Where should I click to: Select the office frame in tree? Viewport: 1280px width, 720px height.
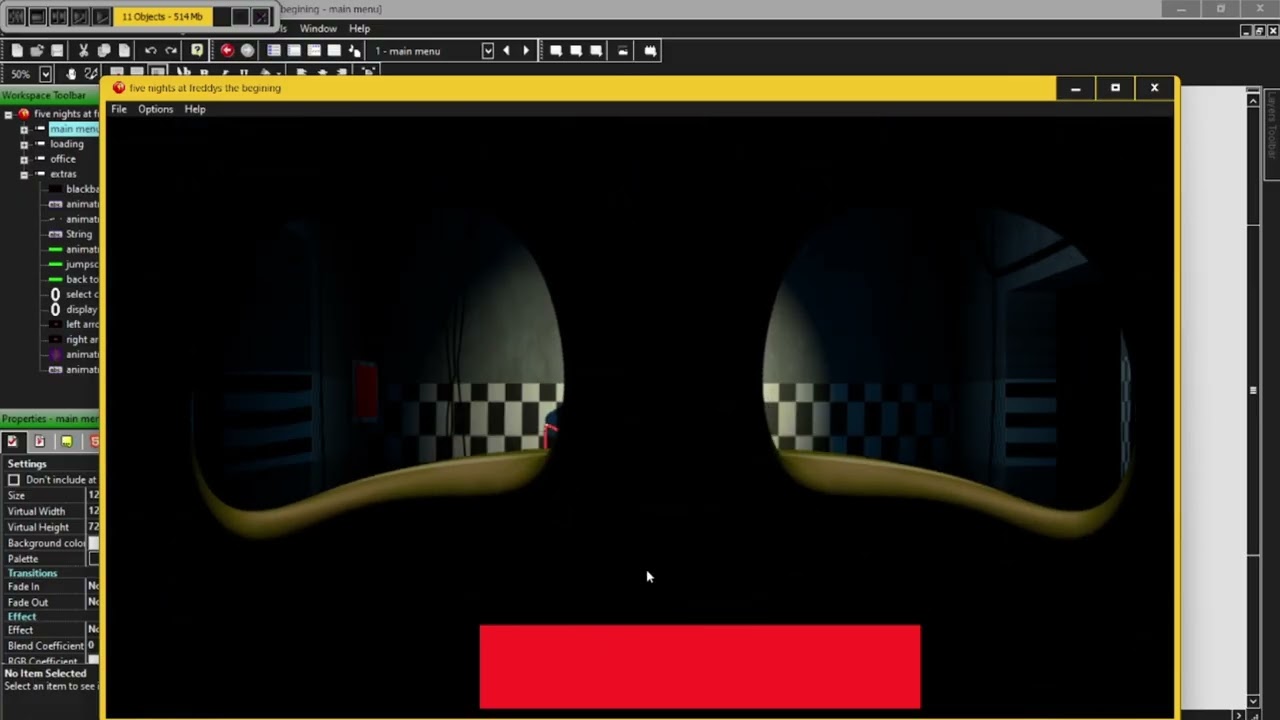pyautogui.click(x=63, y=159)
